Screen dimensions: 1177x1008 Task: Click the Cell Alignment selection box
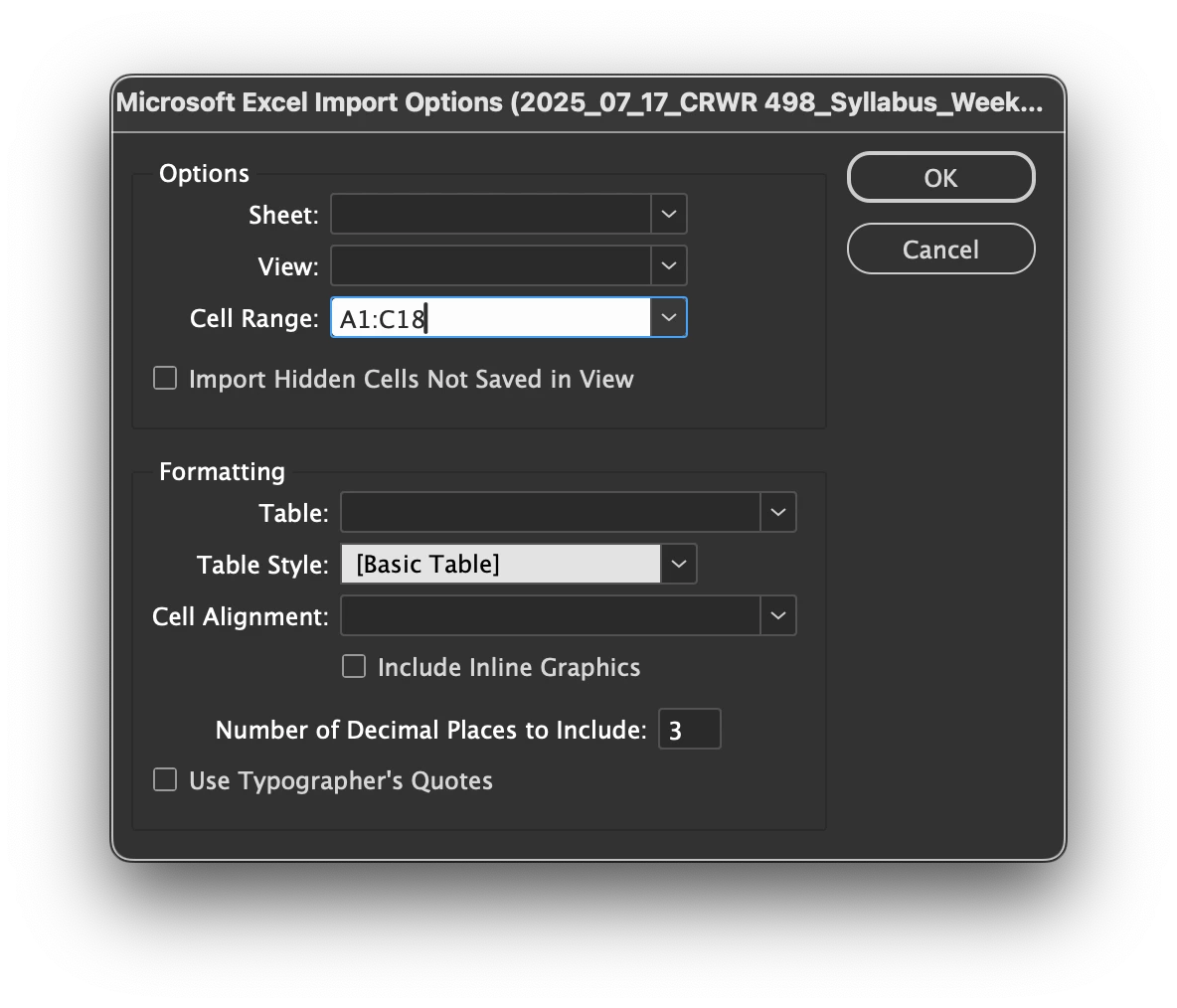551,616
